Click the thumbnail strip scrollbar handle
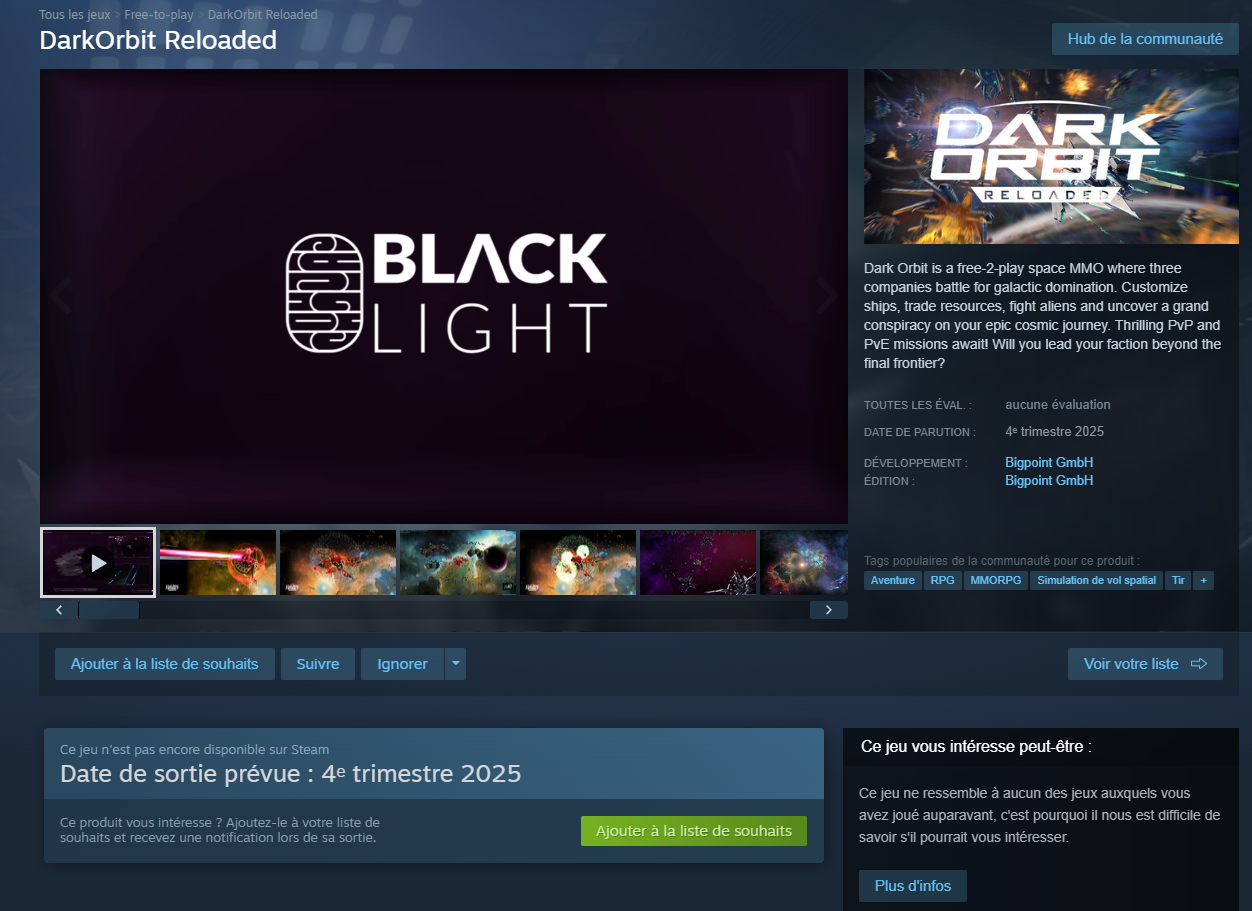The height and width of the screenshot is (911, 1252). click(109, 610)
